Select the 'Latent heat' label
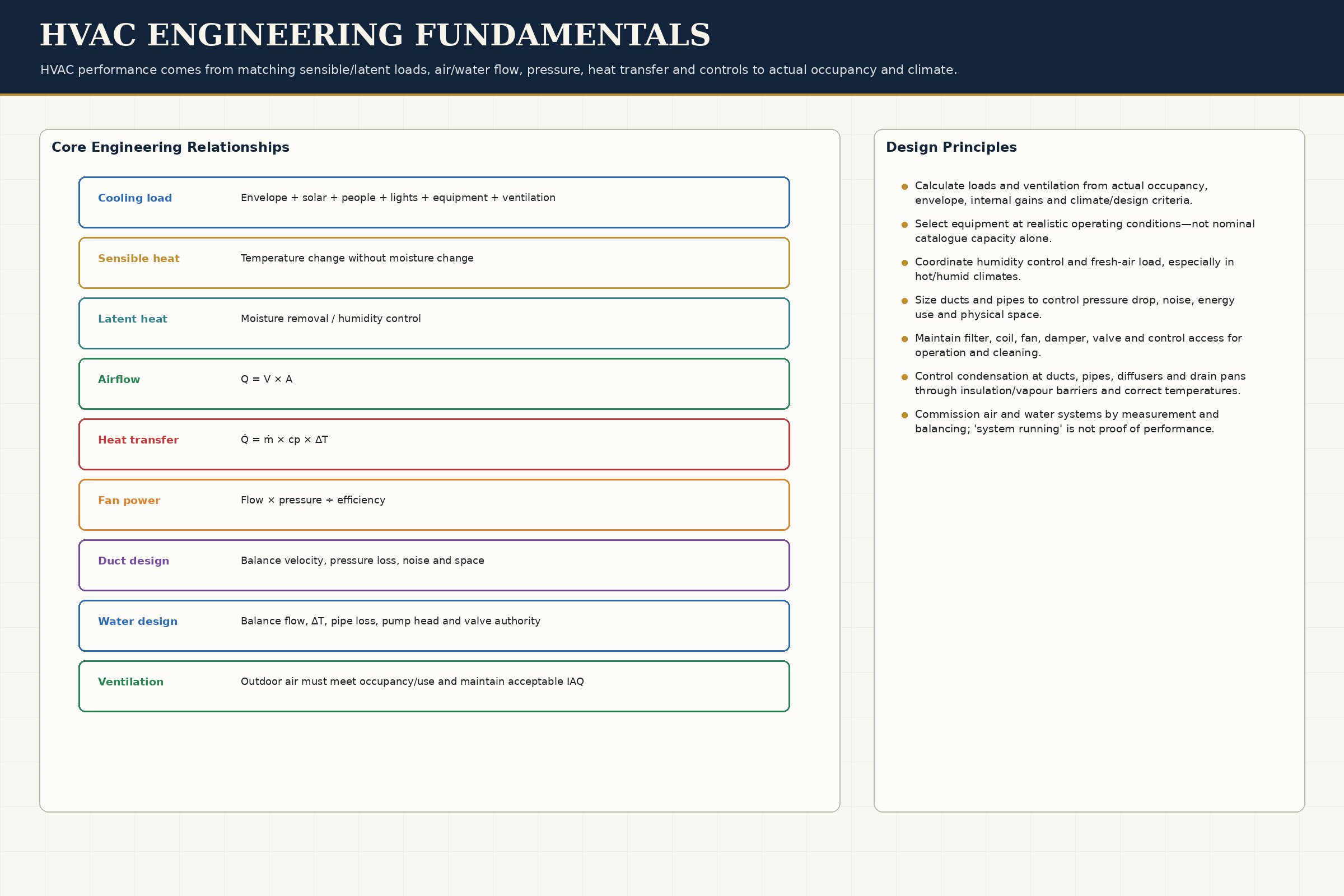Viewport: 1344px width, 896px height. 133,319
